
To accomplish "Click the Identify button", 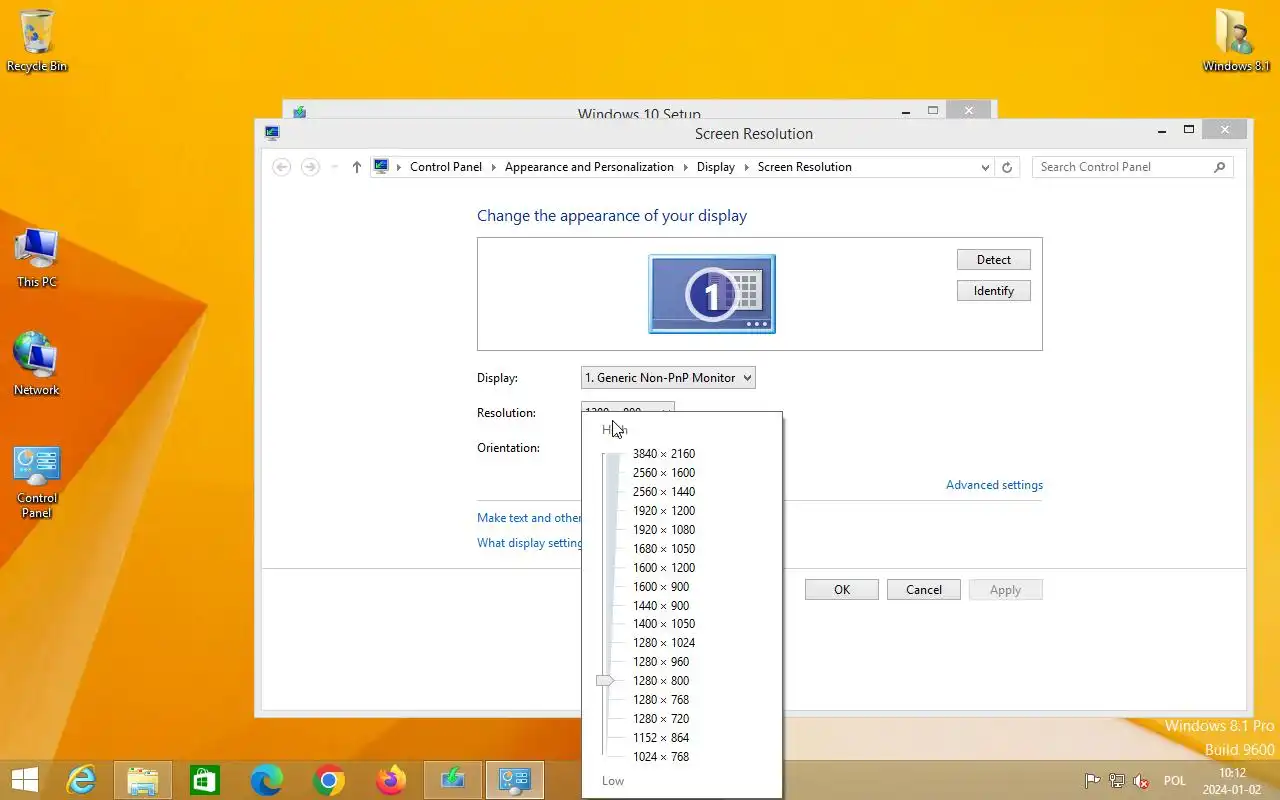I will pyautogui.click(x=994, y=291).
